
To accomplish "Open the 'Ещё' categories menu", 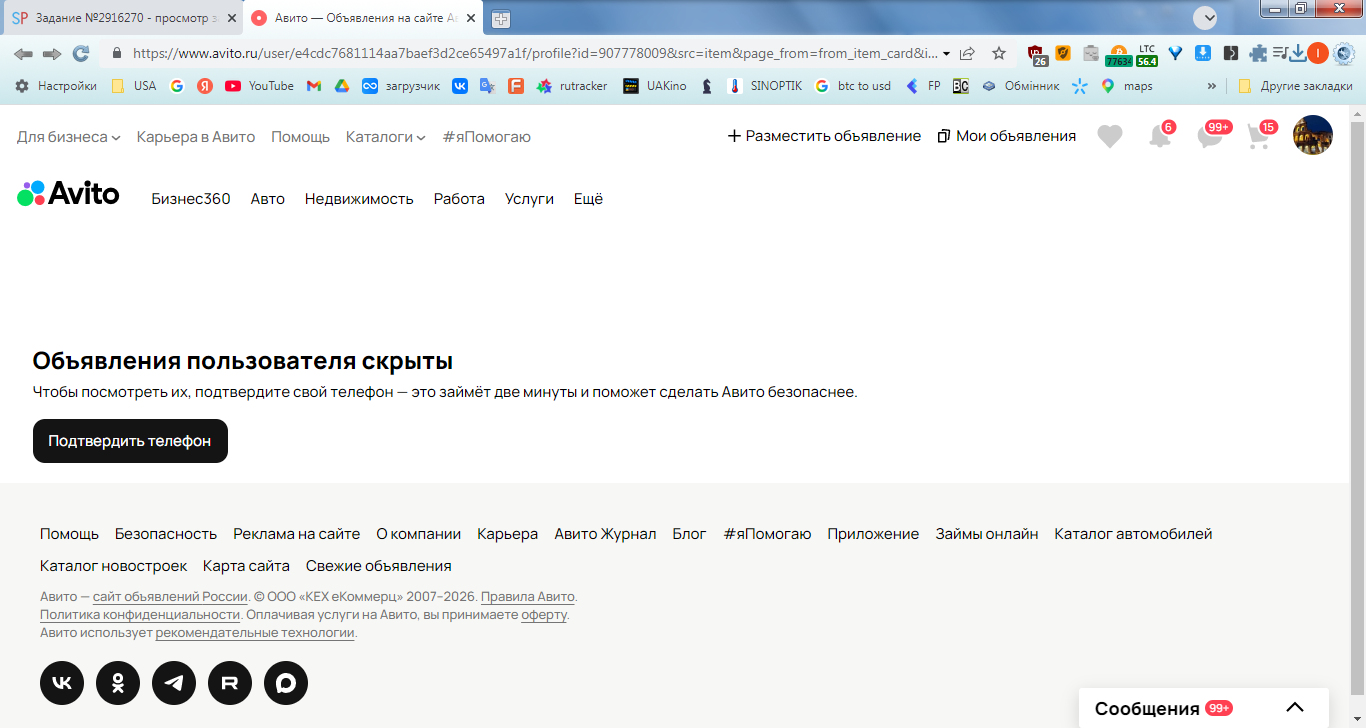I will (589, 199).
